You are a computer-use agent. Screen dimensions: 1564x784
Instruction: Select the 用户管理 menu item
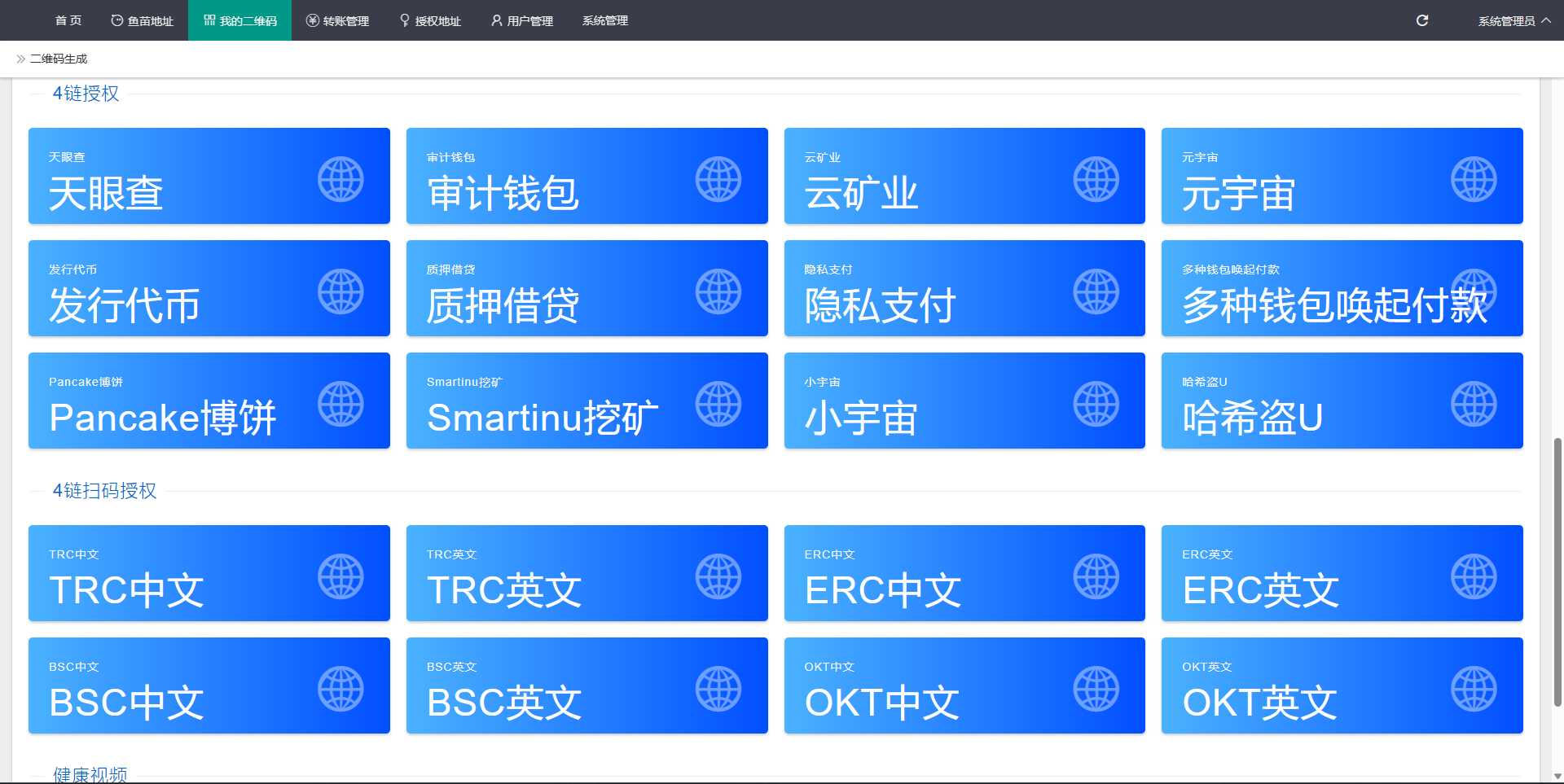(522, 20)
